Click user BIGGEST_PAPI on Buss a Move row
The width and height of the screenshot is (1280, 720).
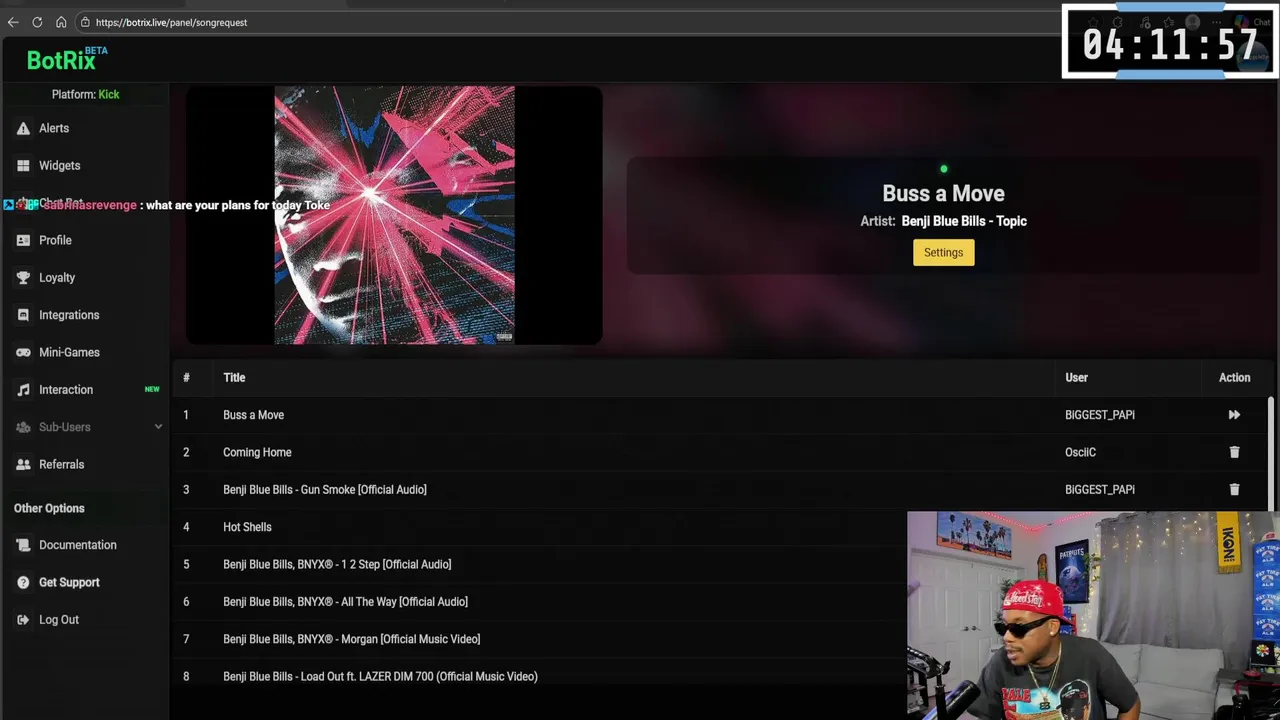click(1099, 415)
